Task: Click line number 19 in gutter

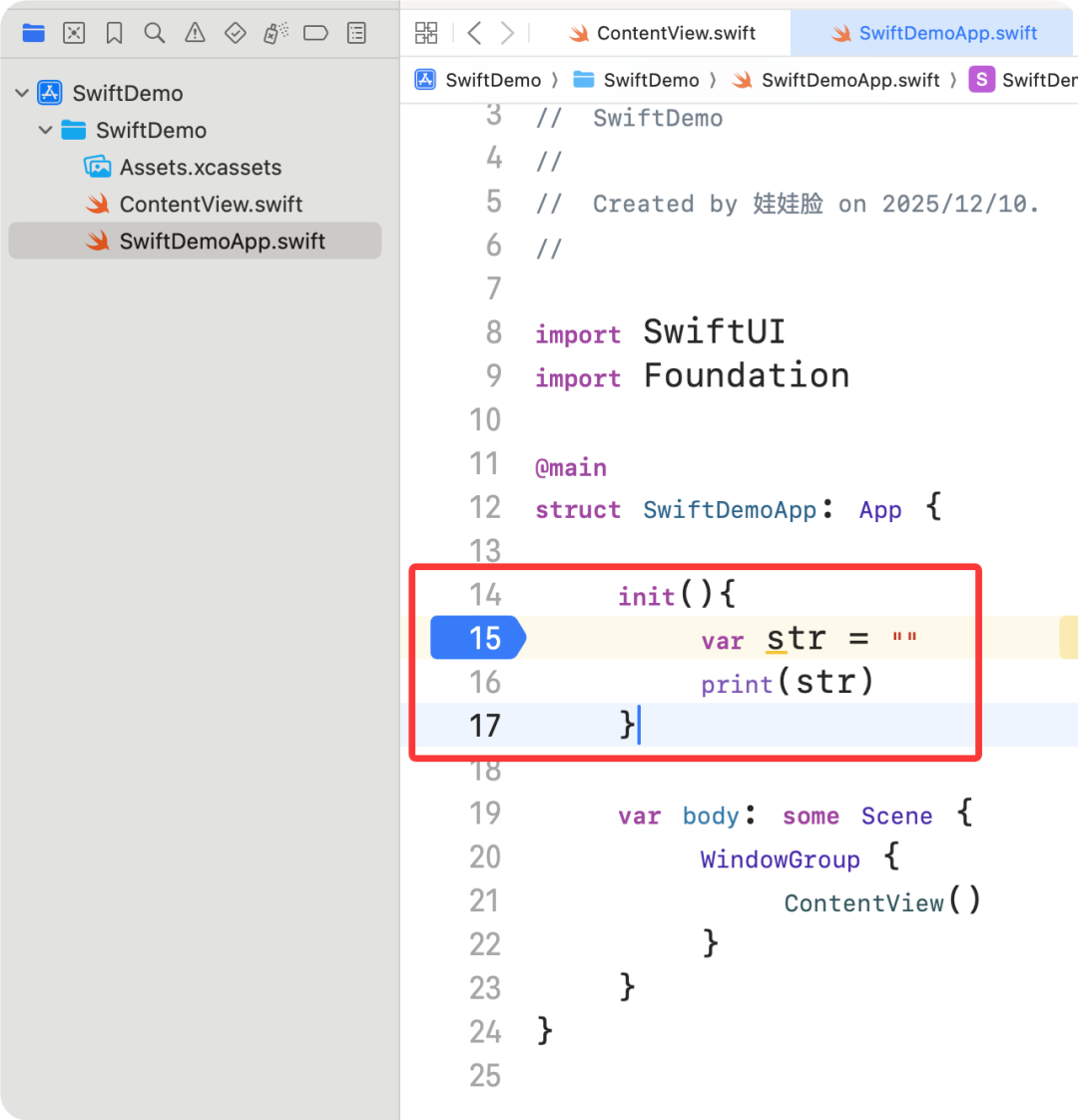Action: click(x=485, y=814)
